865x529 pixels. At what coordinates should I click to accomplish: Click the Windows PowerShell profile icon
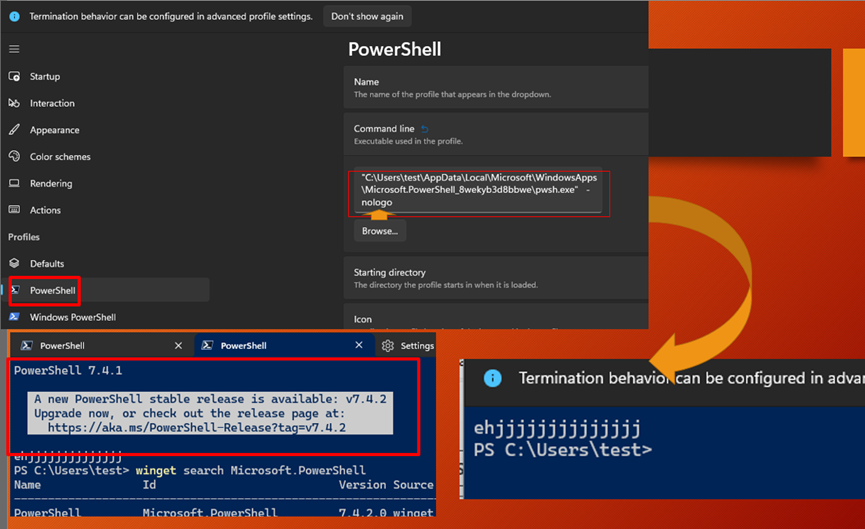(x=14, y=317)
